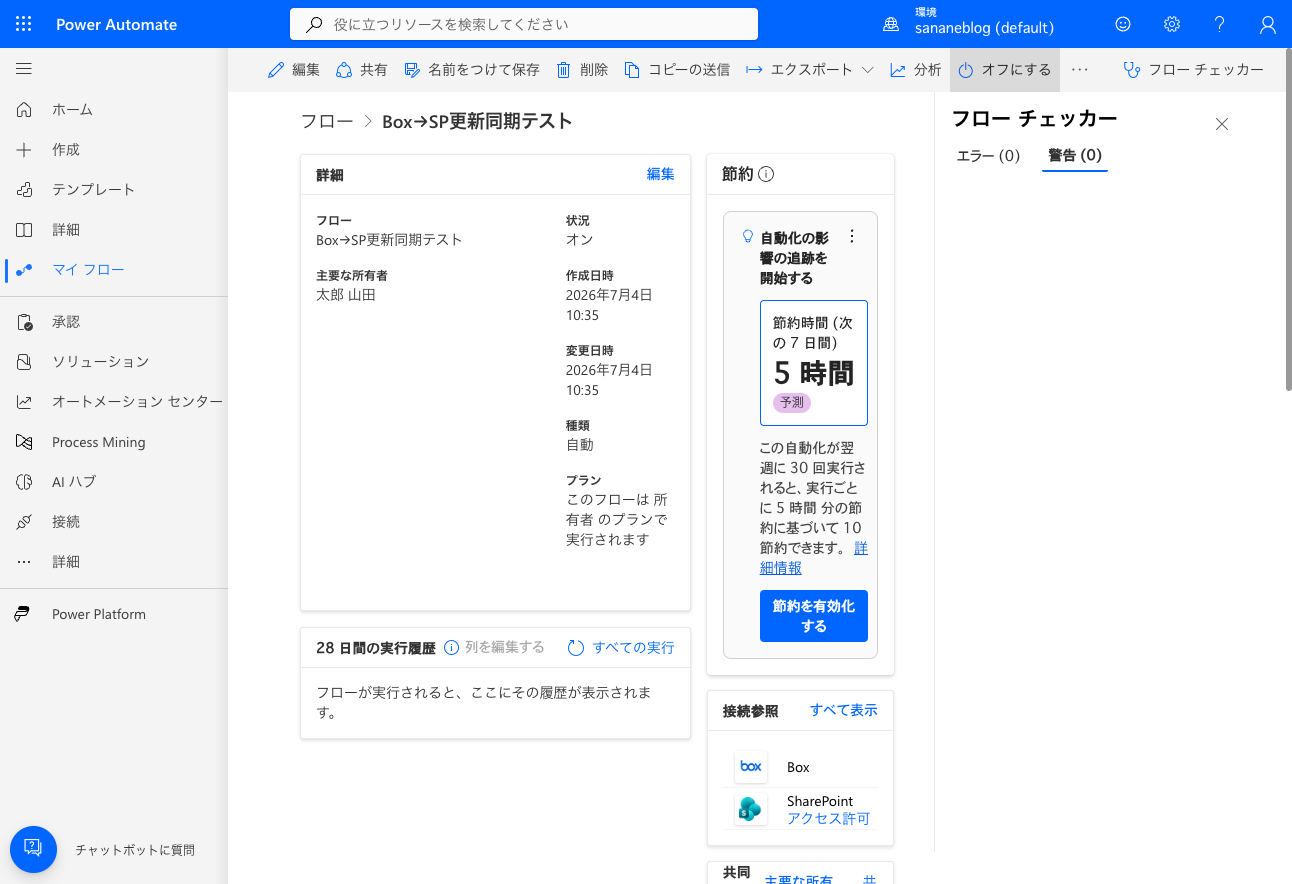Viewport: 1292px width, 884px height.
Task: Open the settings gear icon
Action: 1172,24
